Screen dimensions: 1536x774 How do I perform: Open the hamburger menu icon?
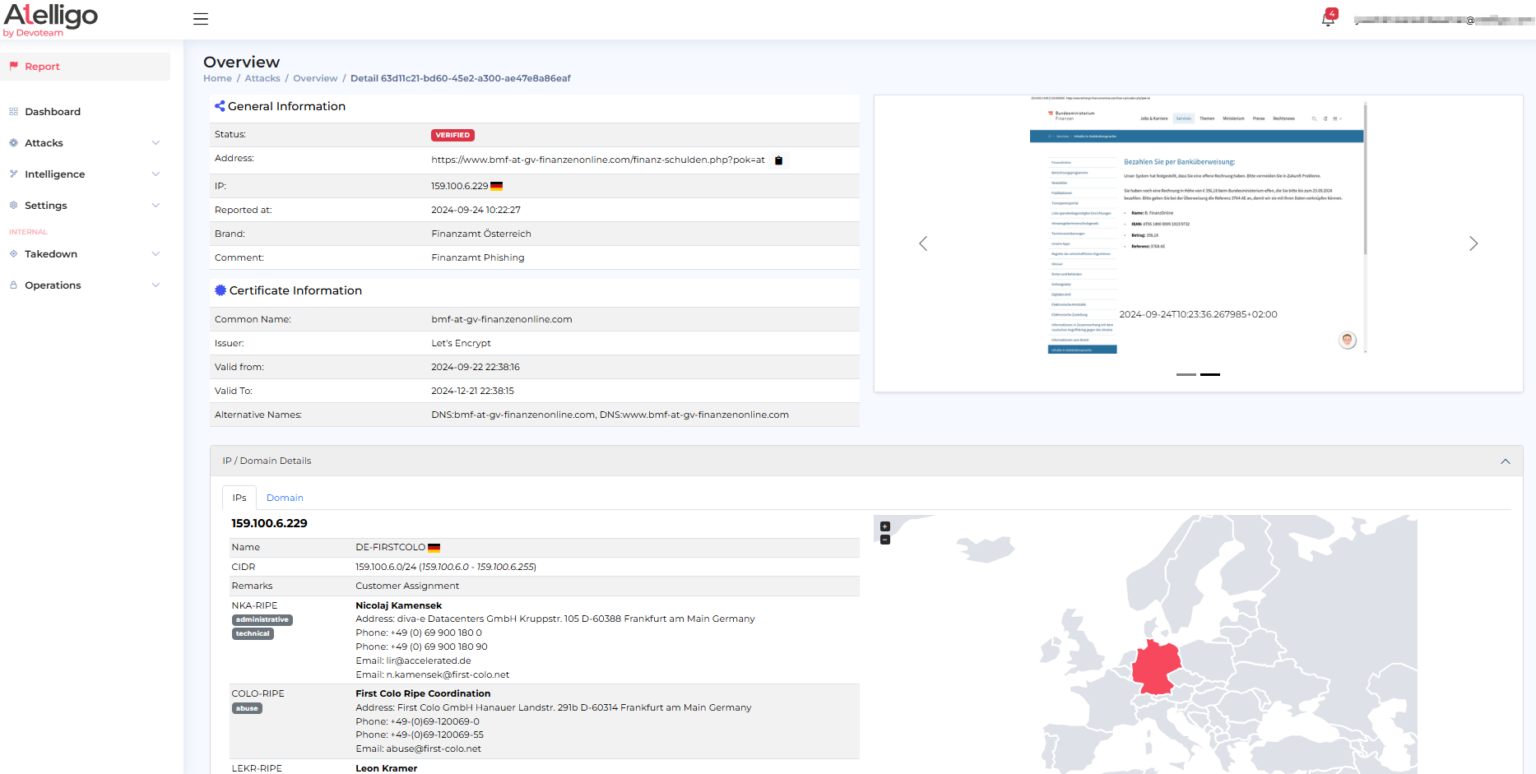click(201, 19)
